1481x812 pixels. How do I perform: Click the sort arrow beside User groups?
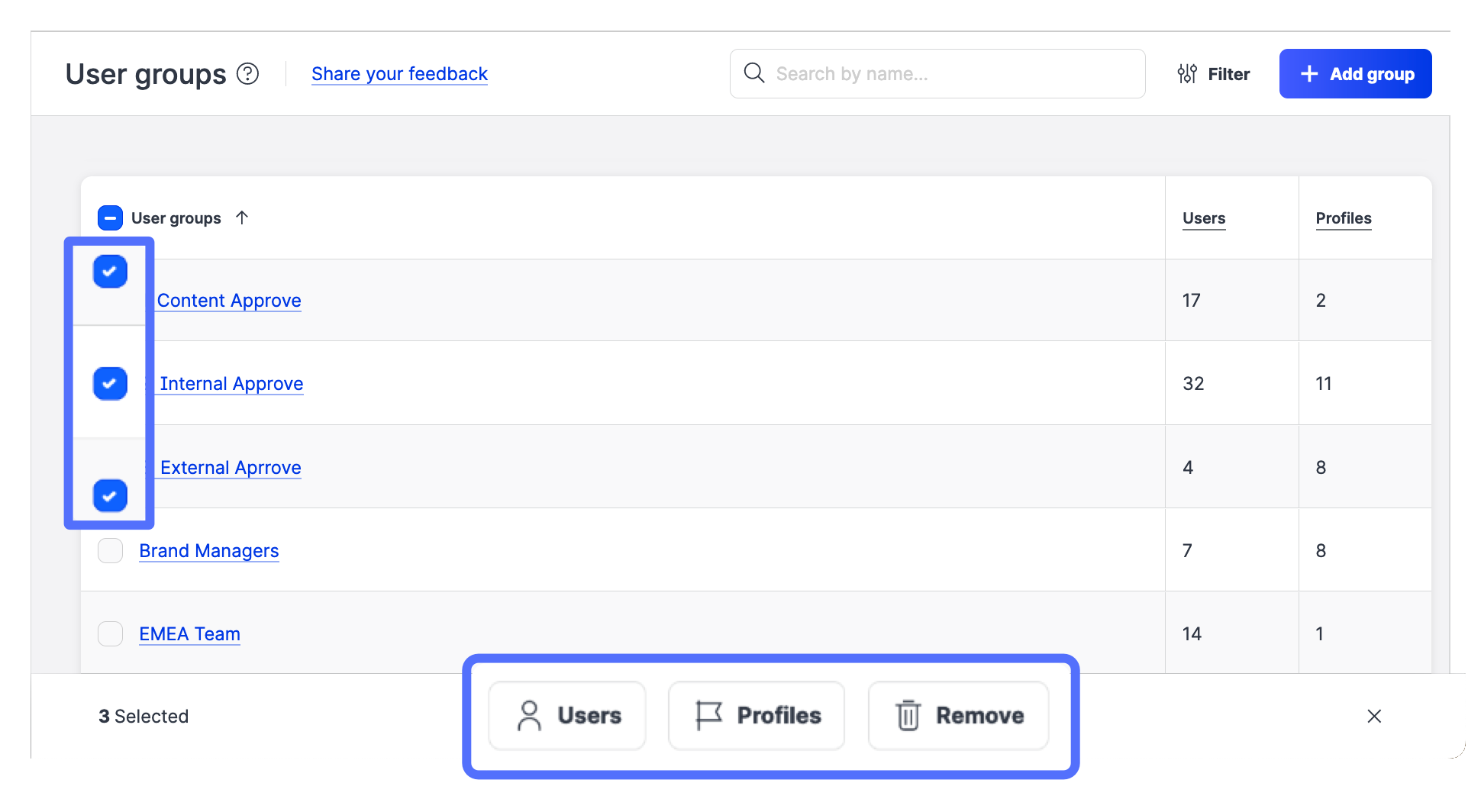tap(242, 217)
